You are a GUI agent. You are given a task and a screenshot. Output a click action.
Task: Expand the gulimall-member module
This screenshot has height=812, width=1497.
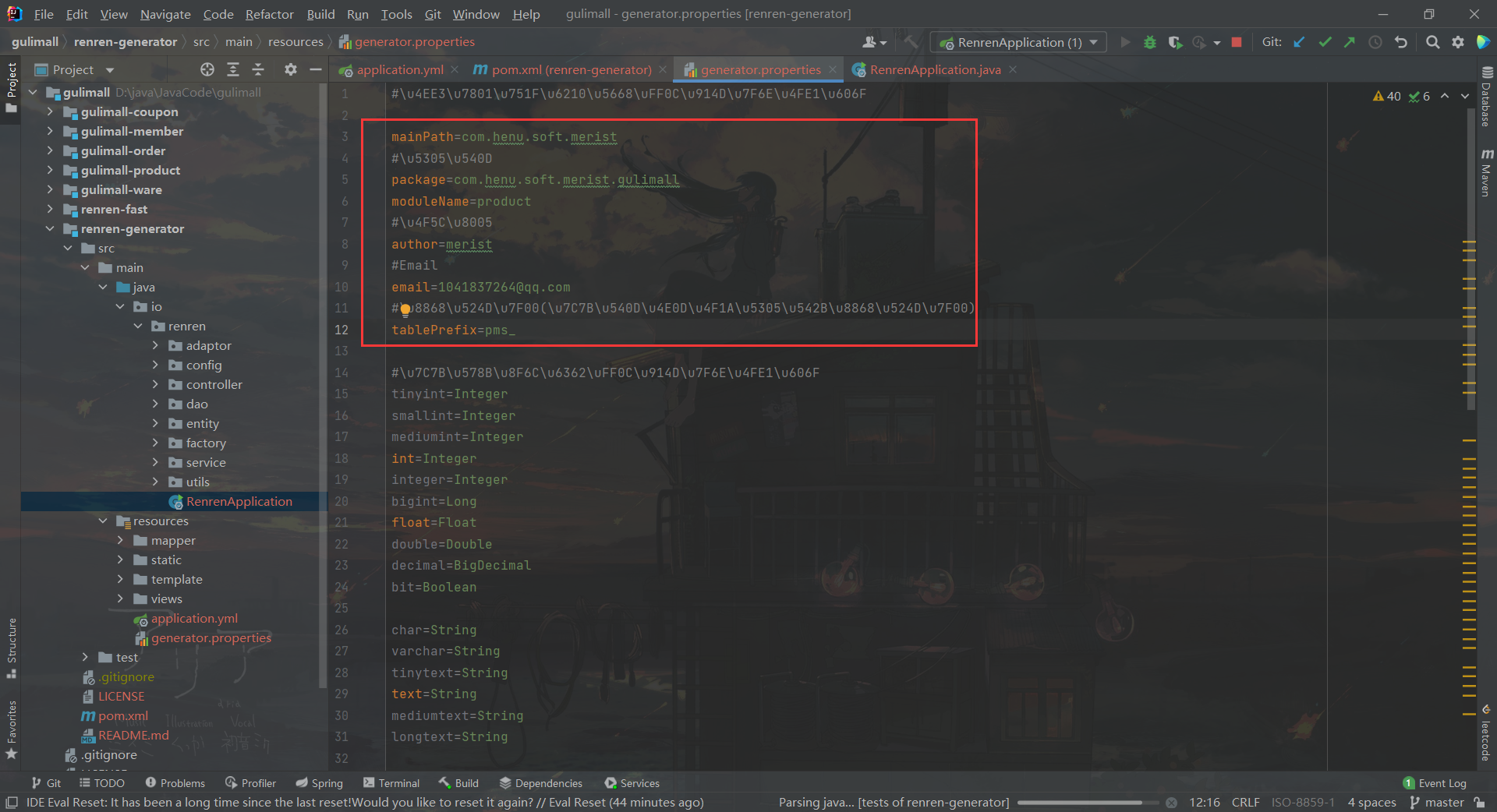[x=50, y=131]
